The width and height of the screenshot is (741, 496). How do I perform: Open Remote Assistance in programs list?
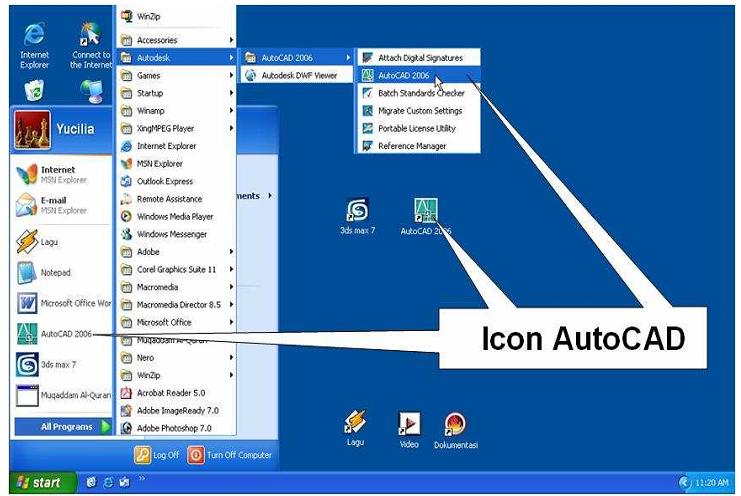(177, 199)
